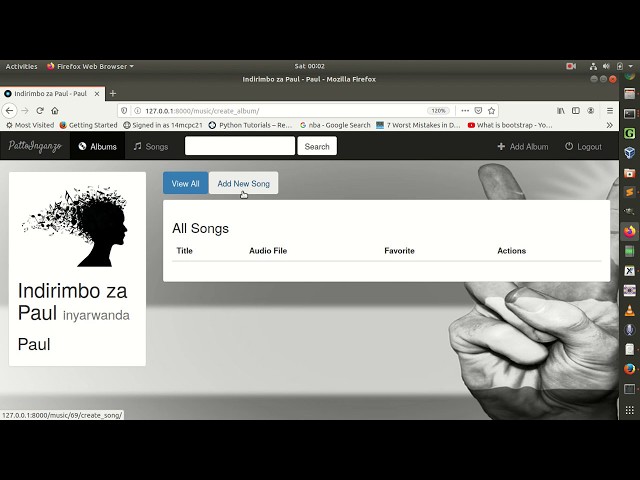The width and height of the screenshot is (640, 480).
Task: Show Applications grid in the dock
Action: (629, 409)
